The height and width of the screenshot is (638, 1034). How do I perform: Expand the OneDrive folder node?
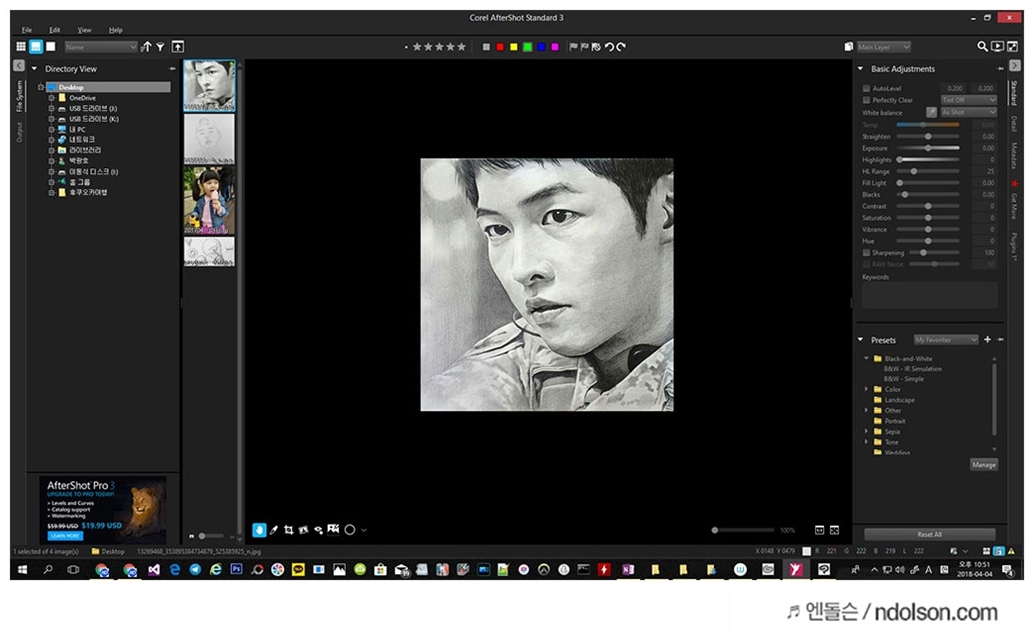(x=51, y=98)
